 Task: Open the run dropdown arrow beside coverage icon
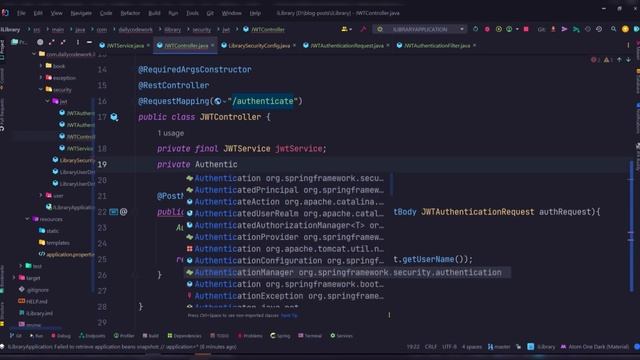click(517, 29)
